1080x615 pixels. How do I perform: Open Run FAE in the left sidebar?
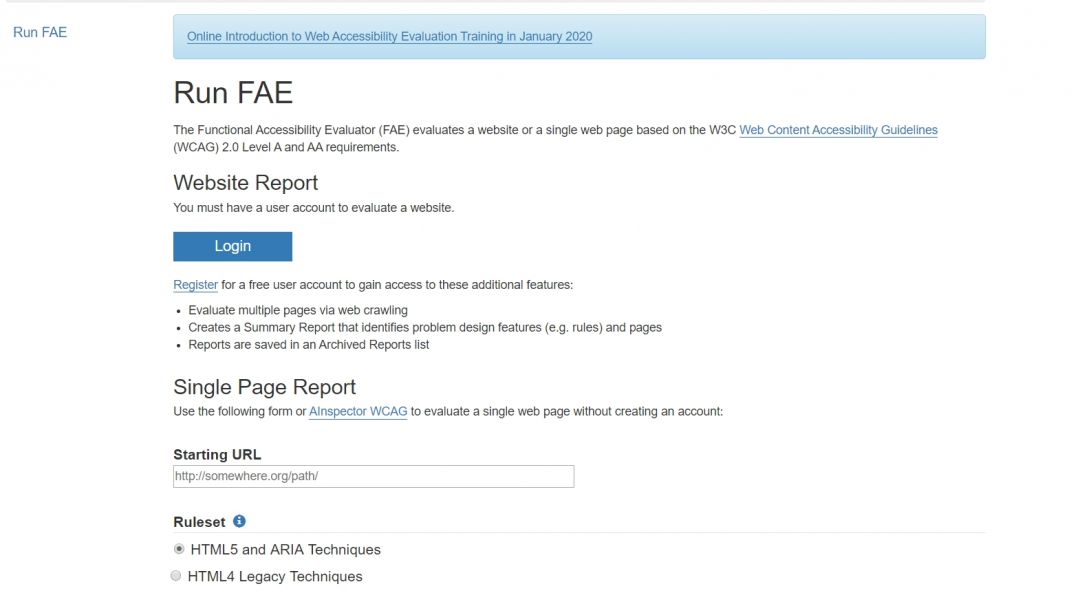[40, 32]
